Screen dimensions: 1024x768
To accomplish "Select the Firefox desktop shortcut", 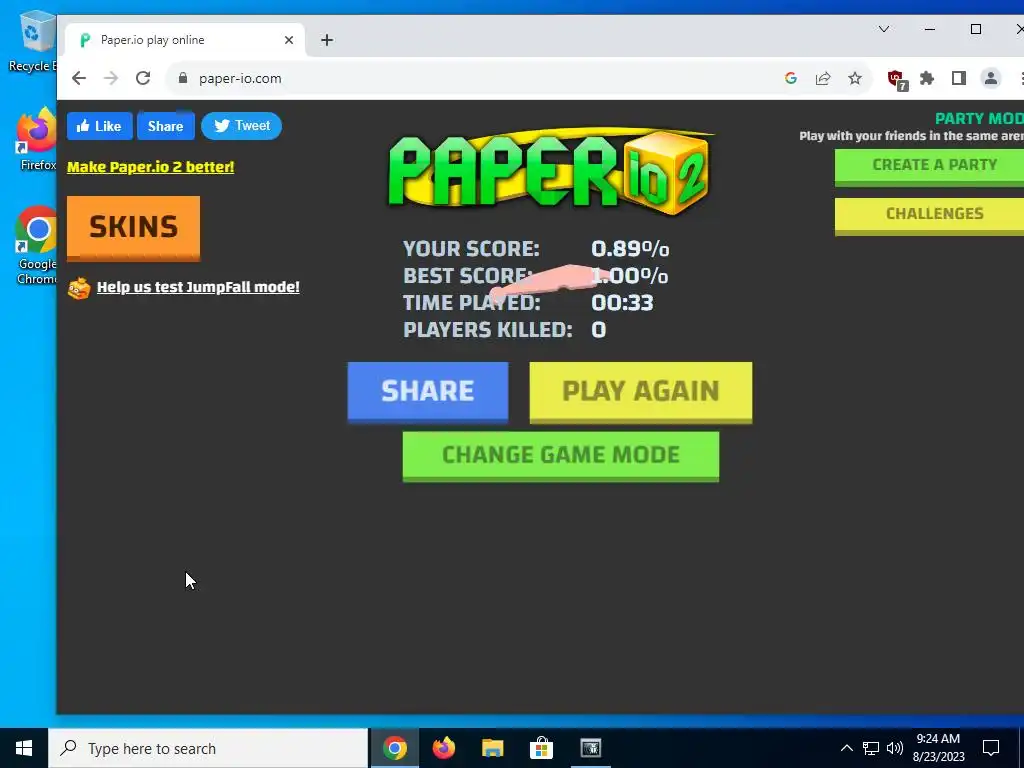I will pyautogui.click(x=37, y=140).
